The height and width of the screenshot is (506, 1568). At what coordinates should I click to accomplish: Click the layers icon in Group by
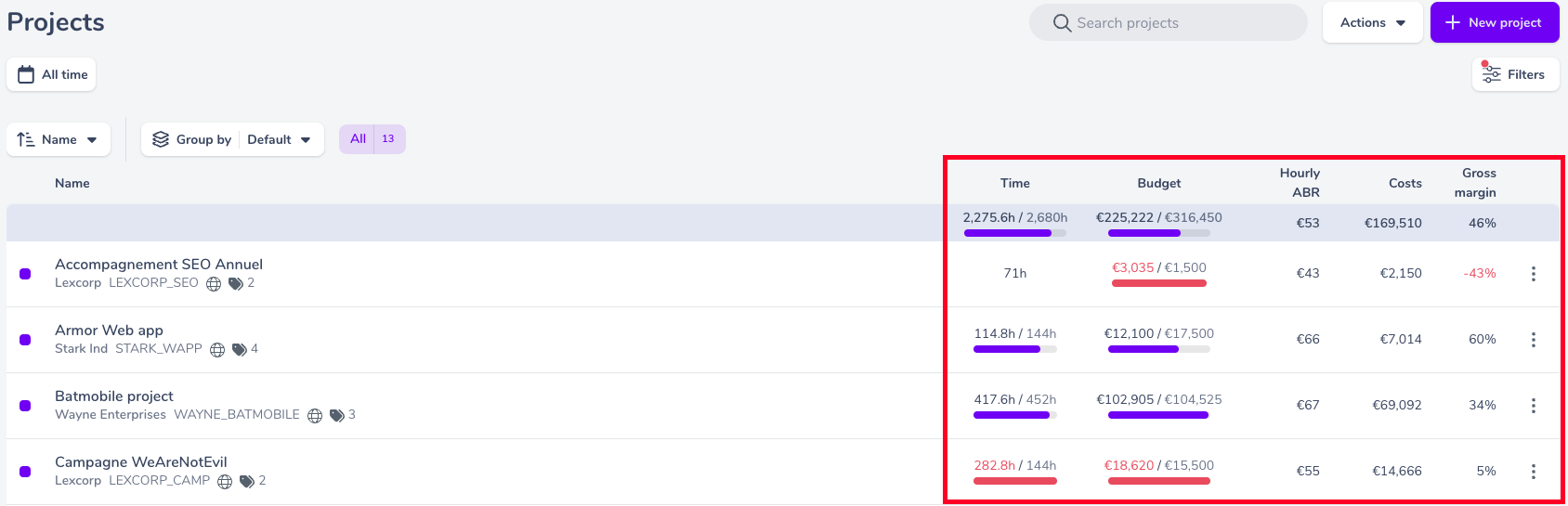[x=161, y=139]
